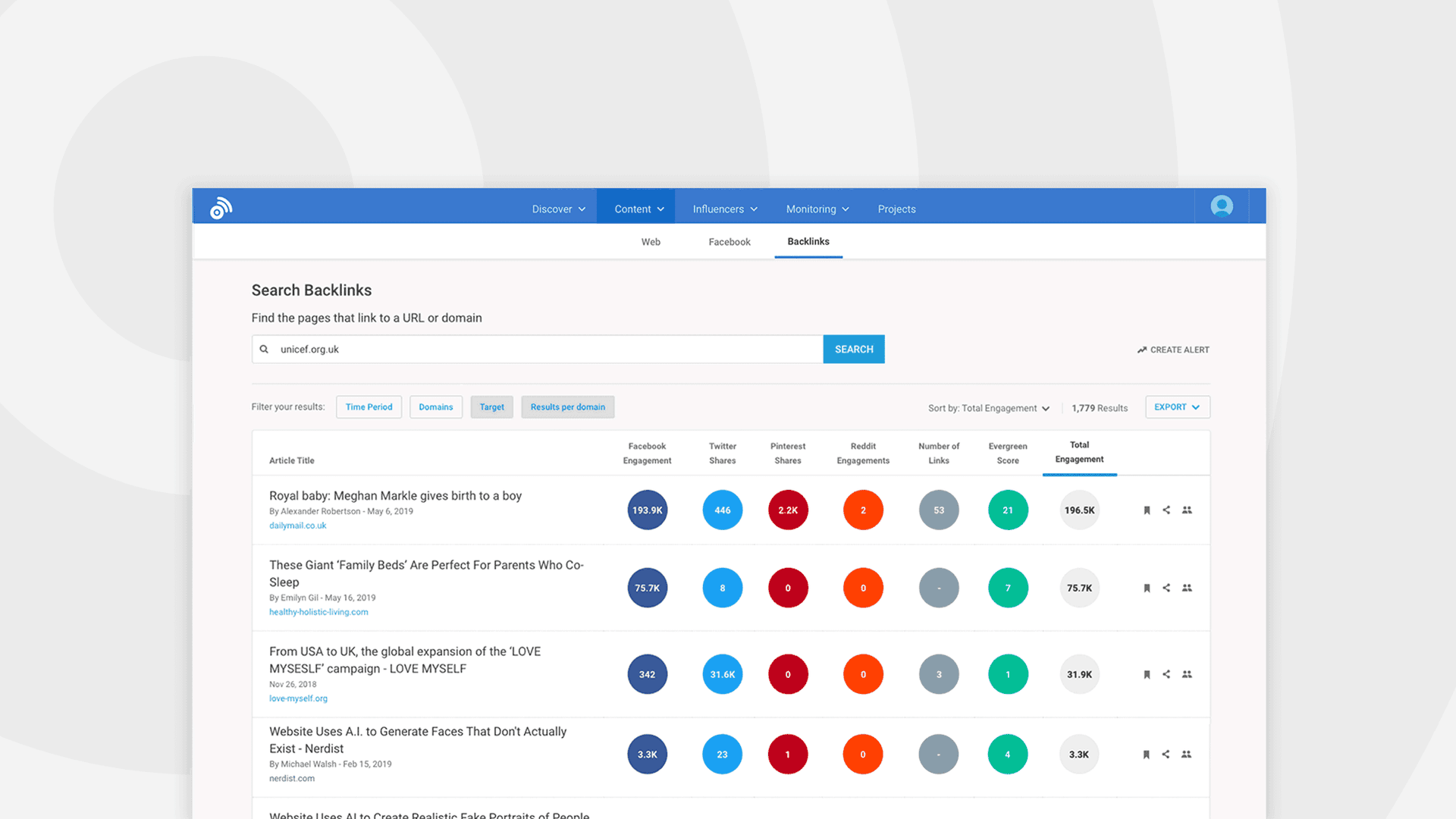
Task: Share the LOVE MYSELF campaign article
Action: (x=1166, y=674)
